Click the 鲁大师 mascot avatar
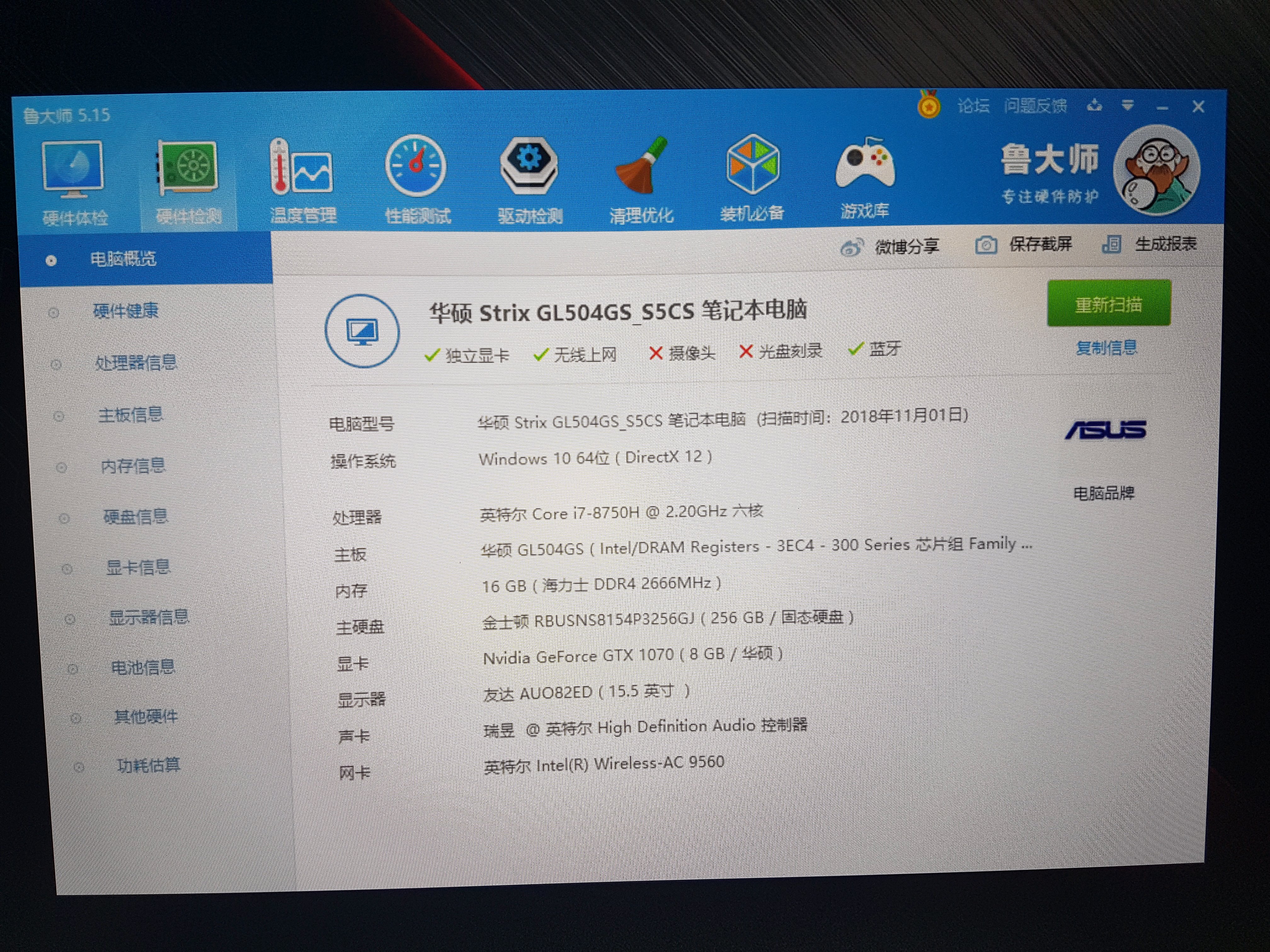1270x952 pixels. point(1156,170)
